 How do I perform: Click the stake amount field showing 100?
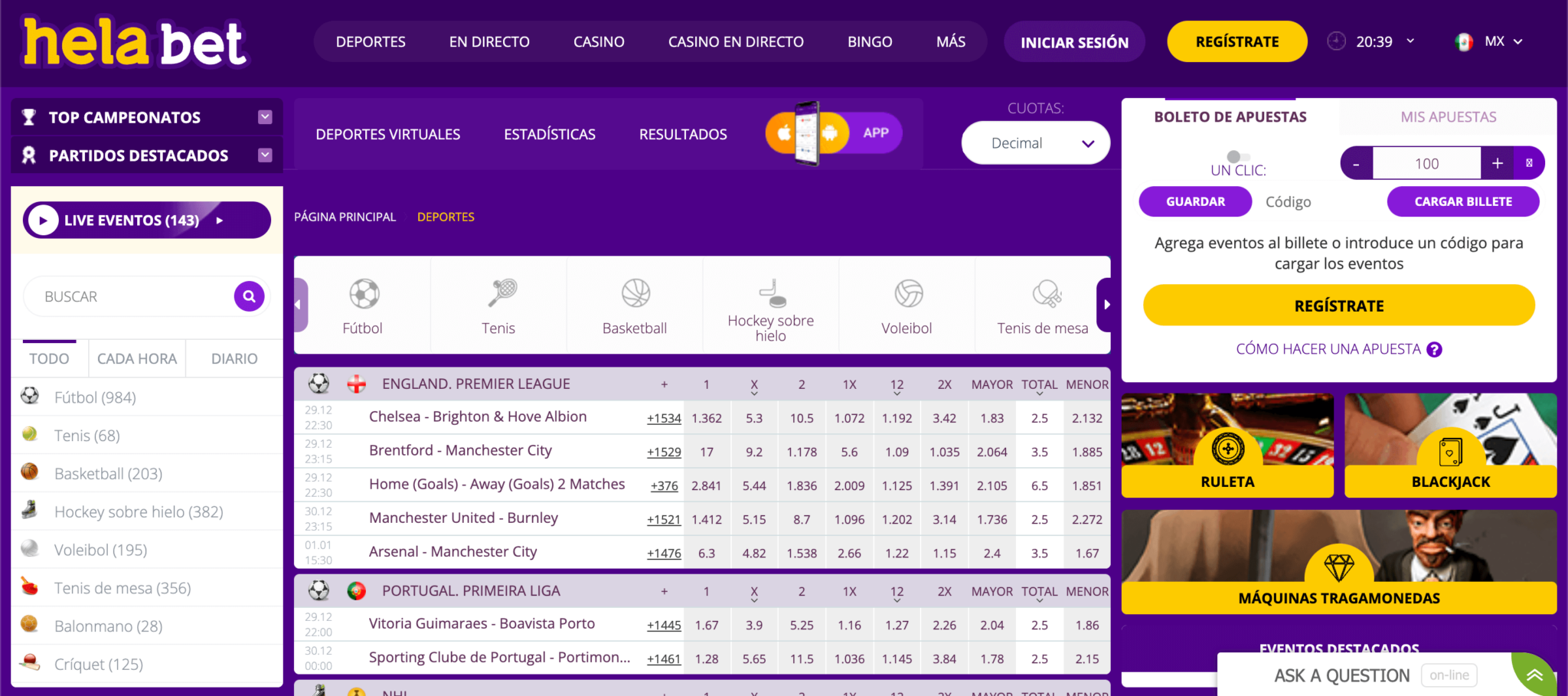1427,163
